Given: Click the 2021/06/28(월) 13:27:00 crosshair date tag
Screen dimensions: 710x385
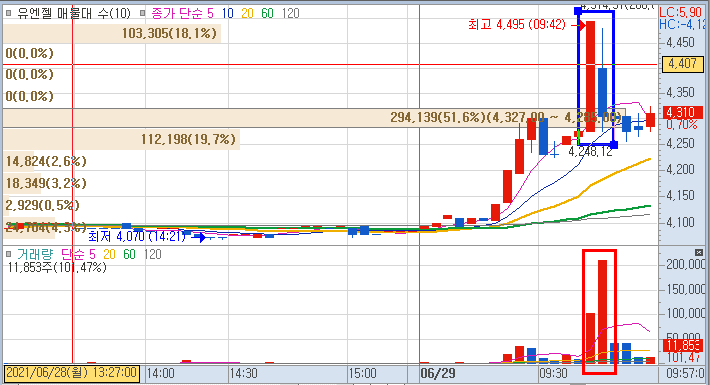Looking at the screenshot, I should tap(72, 373).
